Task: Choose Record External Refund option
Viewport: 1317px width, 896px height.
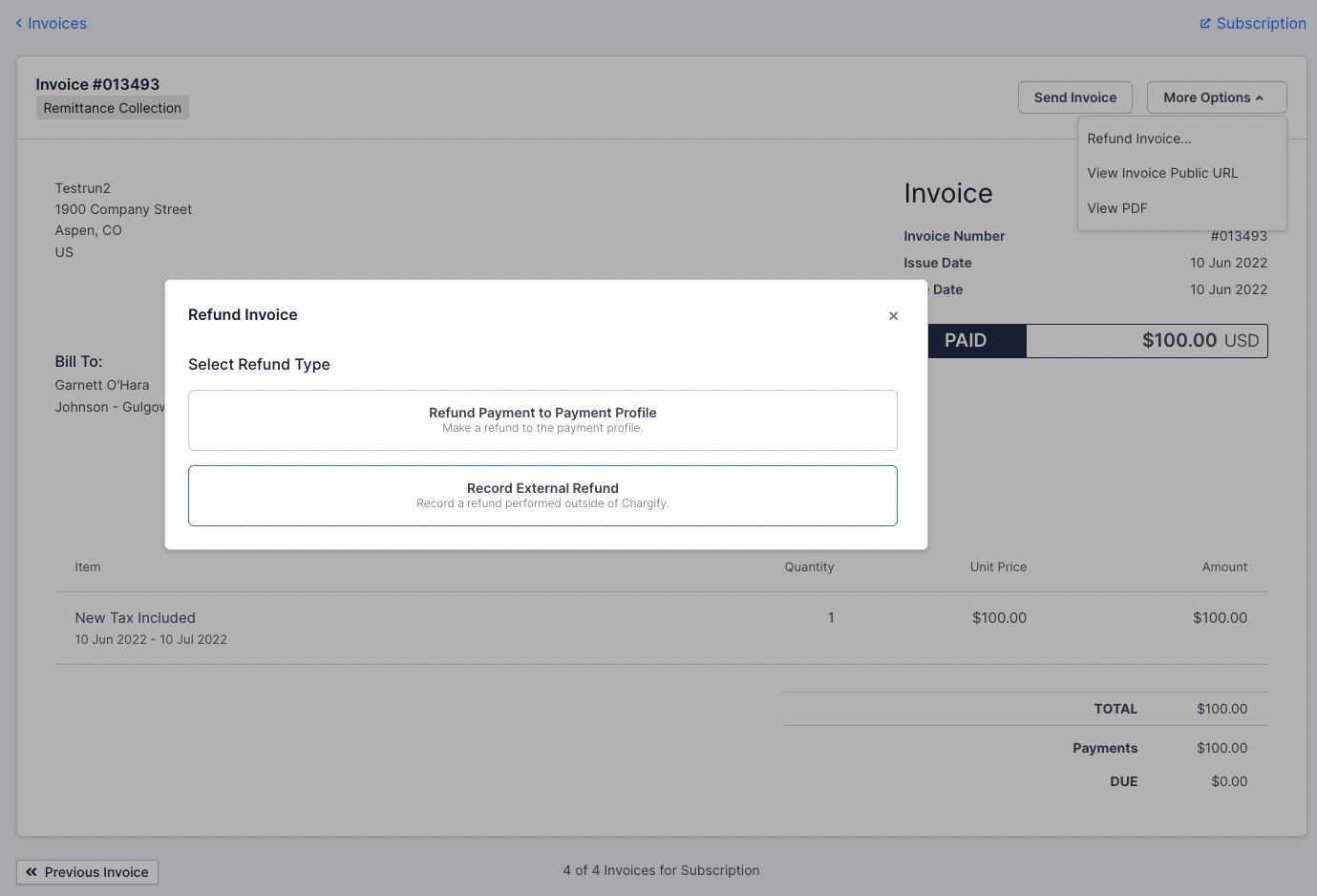Action: pyautogui.click(x=542, y=495)
